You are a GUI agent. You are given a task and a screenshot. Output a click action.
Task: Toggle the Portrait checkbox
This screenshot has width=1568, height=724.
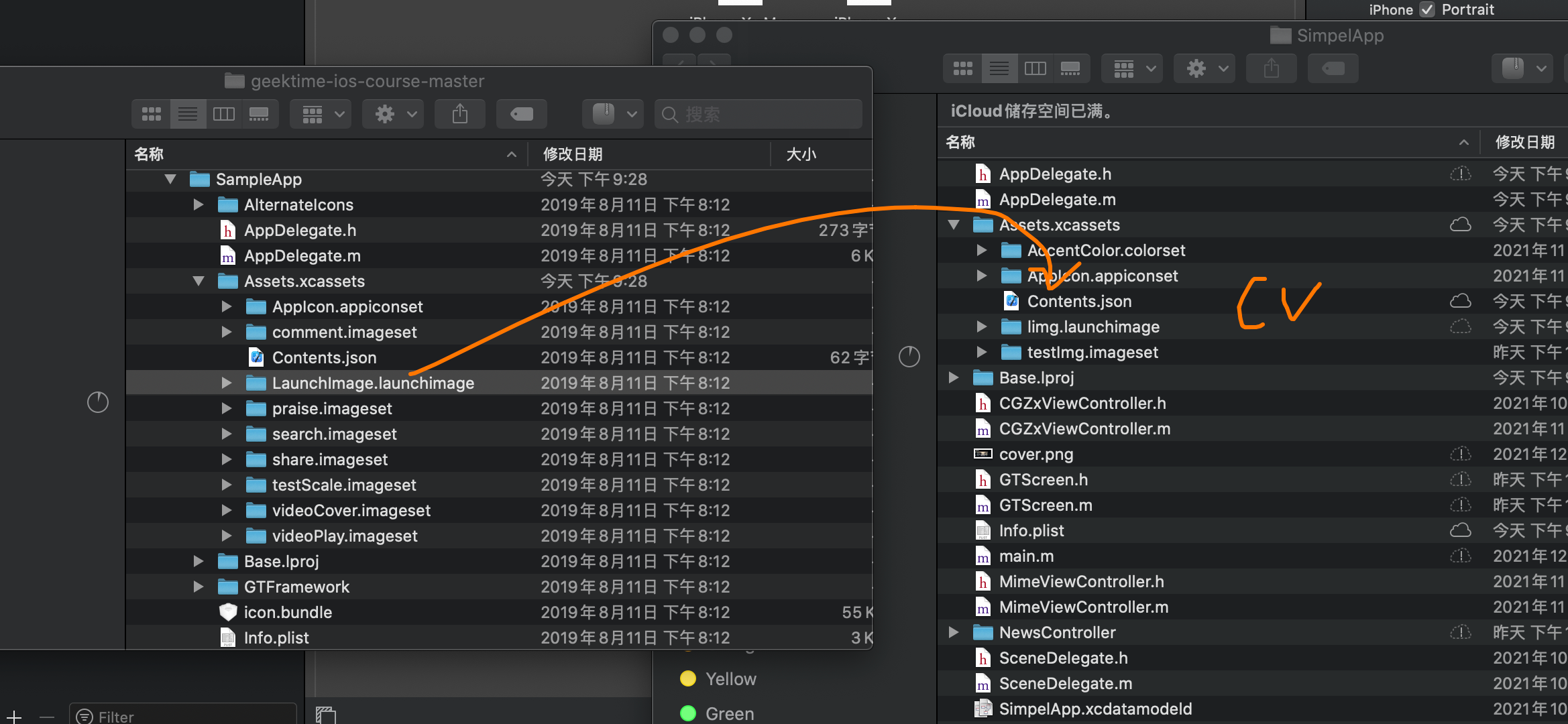[1427, 9]
